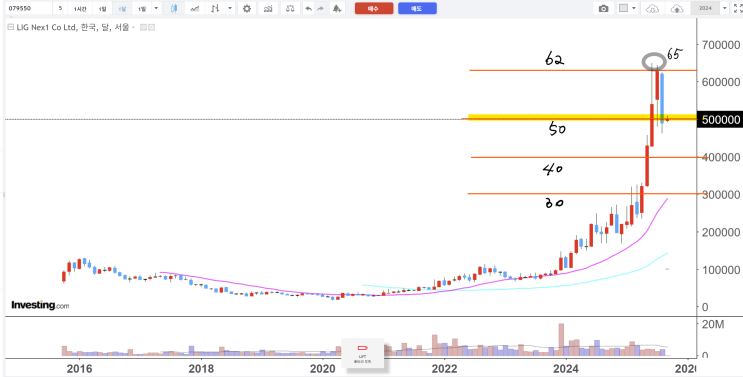Click the Investing.com logo link
The height and width of the screenshot is (377, 743).
pyautogui.click(x=40, y=305)
